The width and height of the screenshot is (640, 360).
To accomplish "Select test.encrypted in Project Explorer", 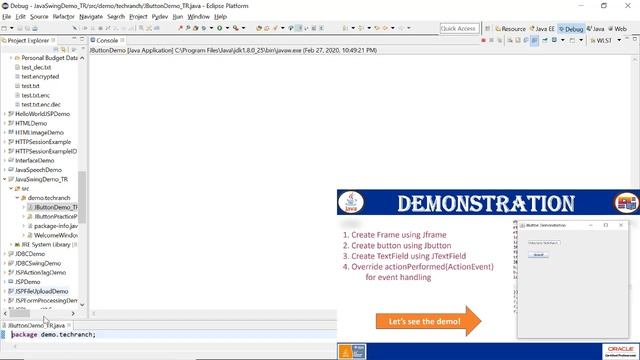I will (x=40, y=77).
